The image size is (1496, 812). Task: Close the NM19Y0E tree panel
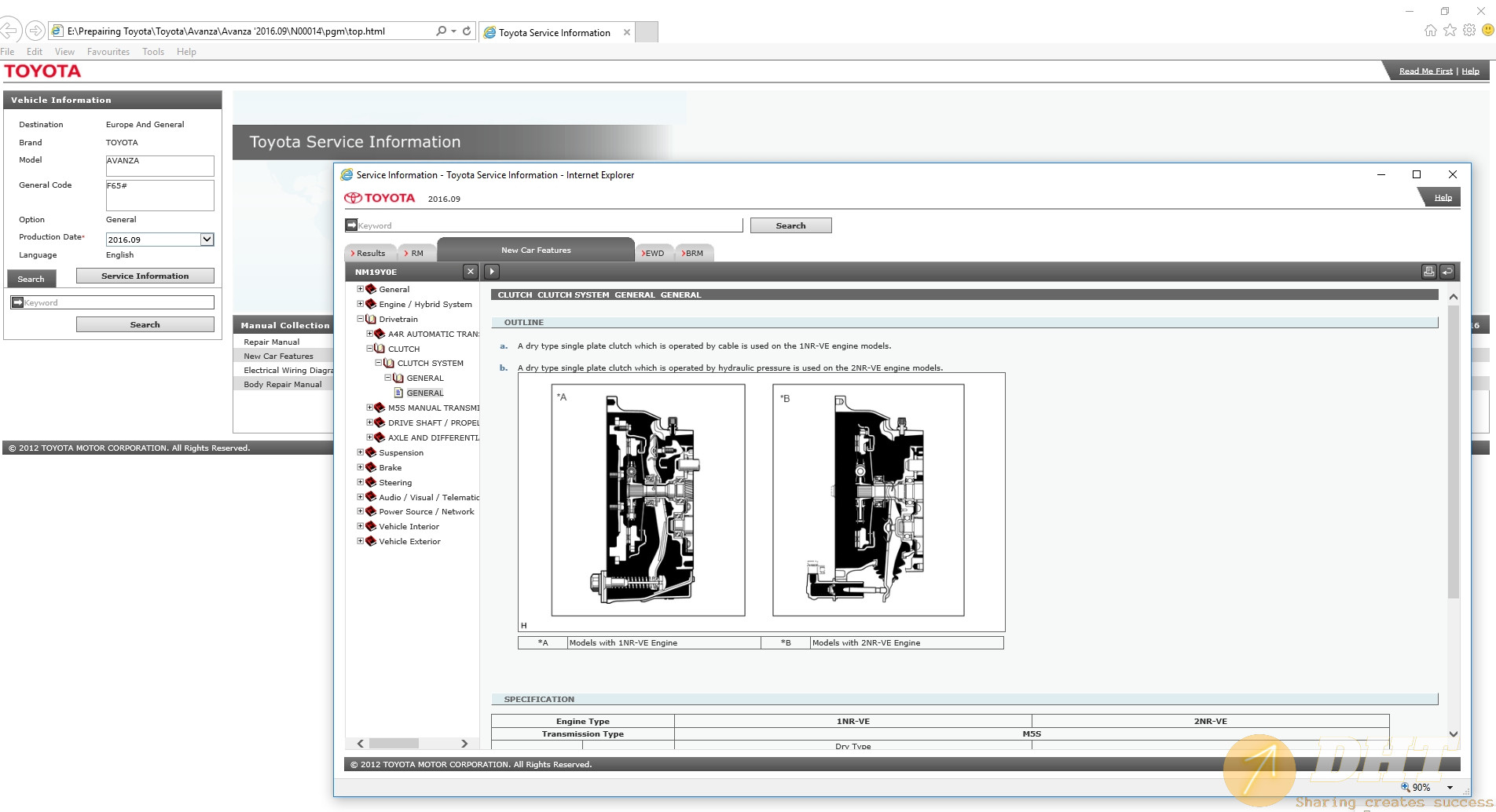click(471, 272)
